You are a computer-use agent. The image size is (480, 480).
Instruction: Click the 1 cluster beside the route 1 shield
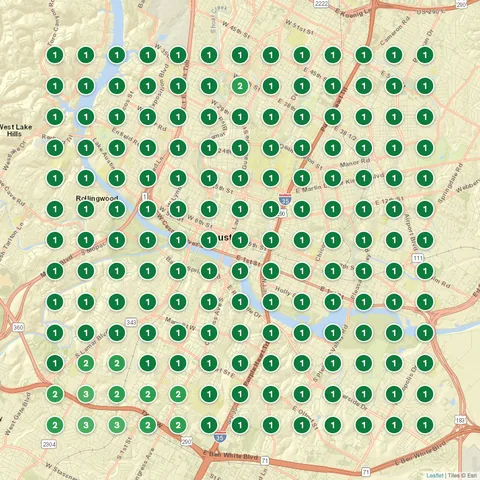[x=147, y=209]
